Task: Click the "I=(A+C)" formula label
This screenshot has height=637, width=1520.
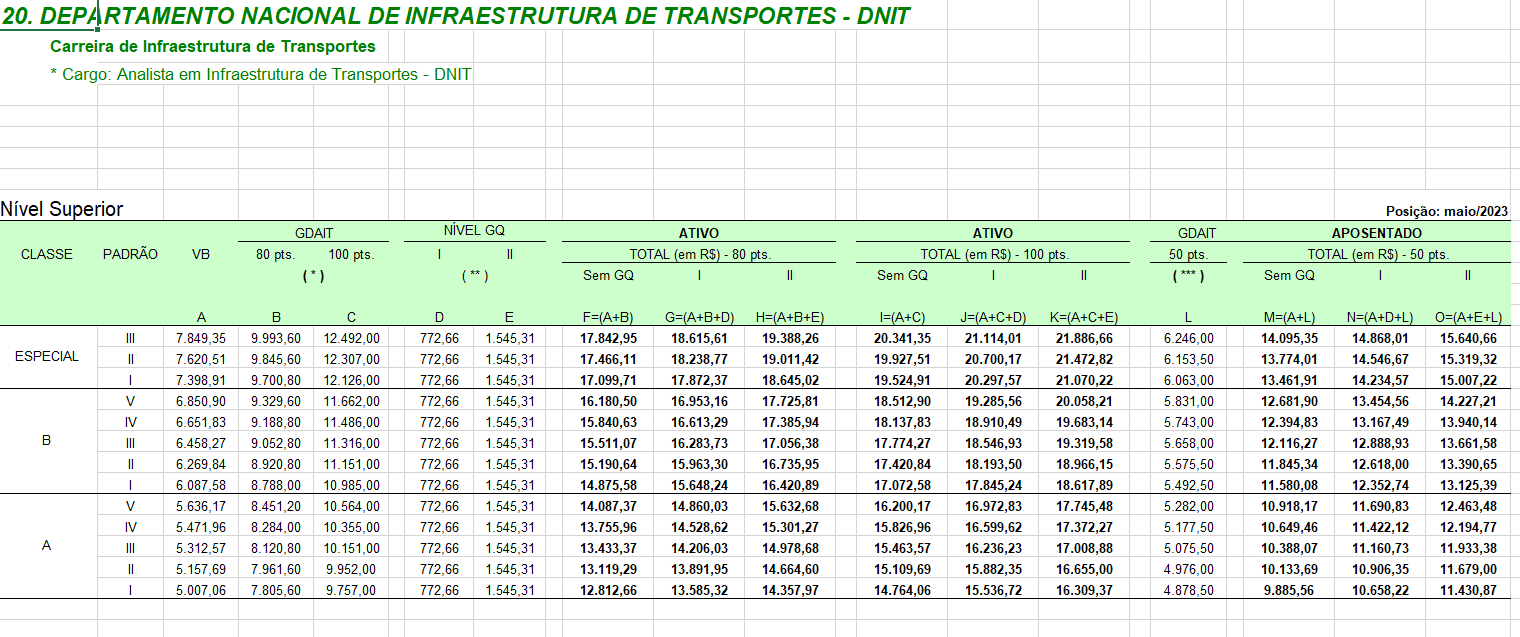Action: (x=903, y=317)
